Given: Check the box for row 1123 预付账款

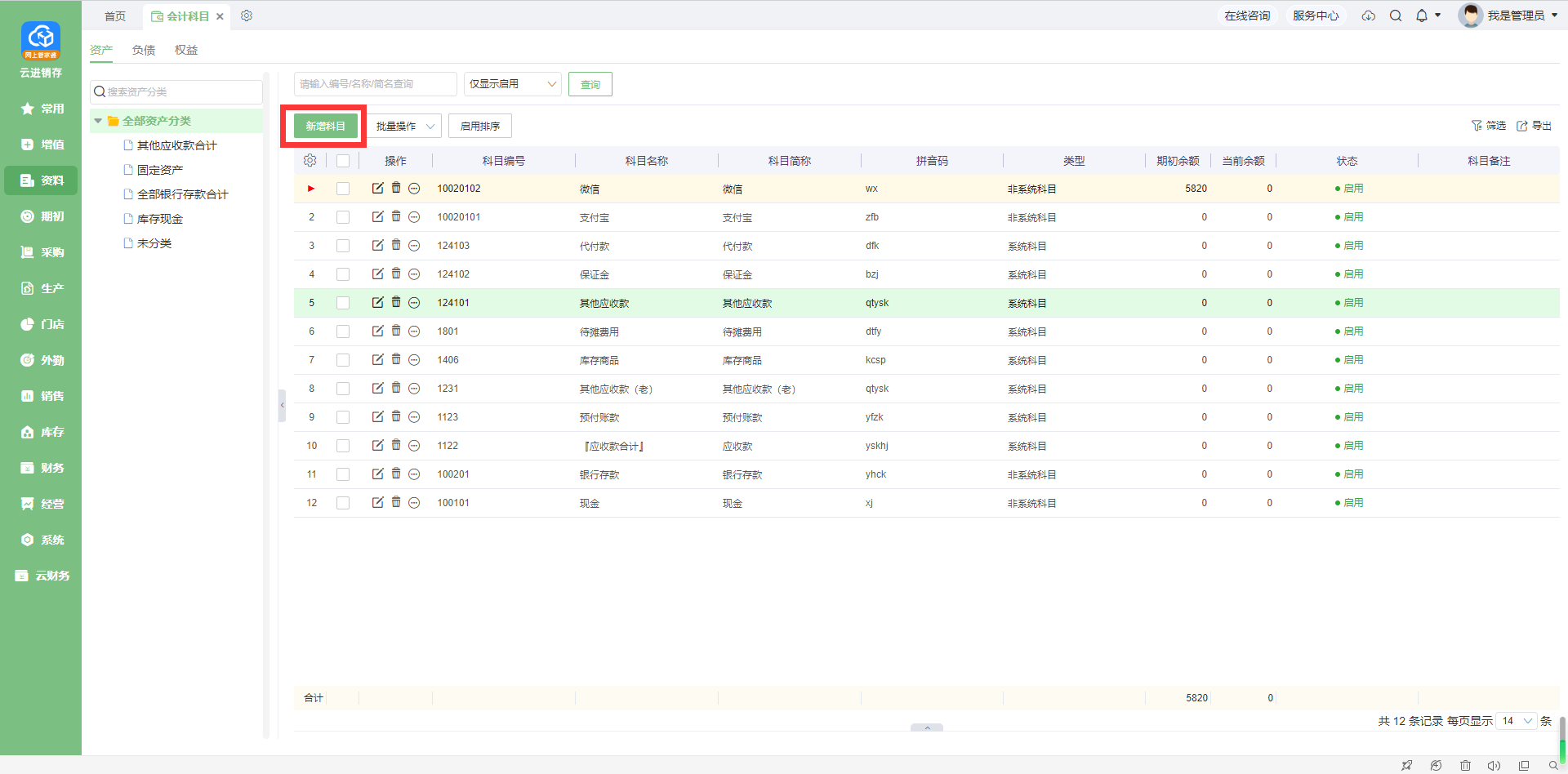Looking at the screenshot, I should [343, 417].
